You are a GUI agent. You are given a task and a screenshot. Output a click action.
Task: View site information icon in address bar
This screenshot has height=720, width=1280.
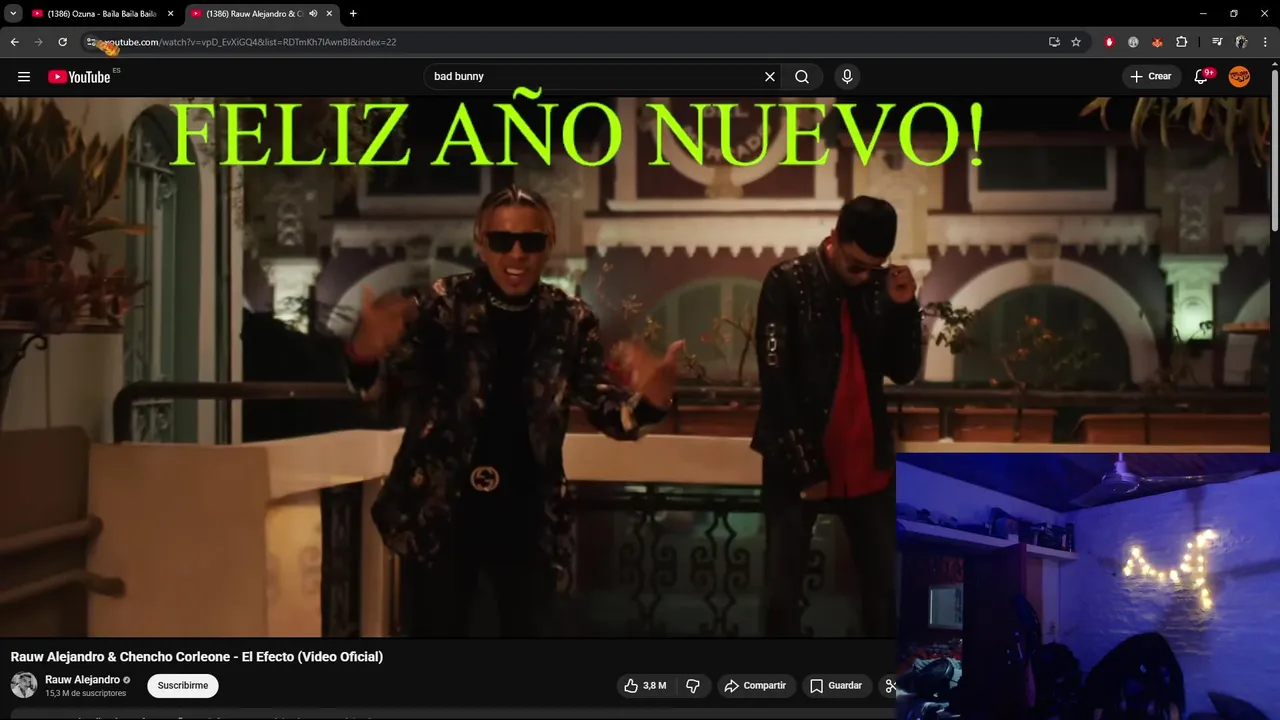pos(92,42)
